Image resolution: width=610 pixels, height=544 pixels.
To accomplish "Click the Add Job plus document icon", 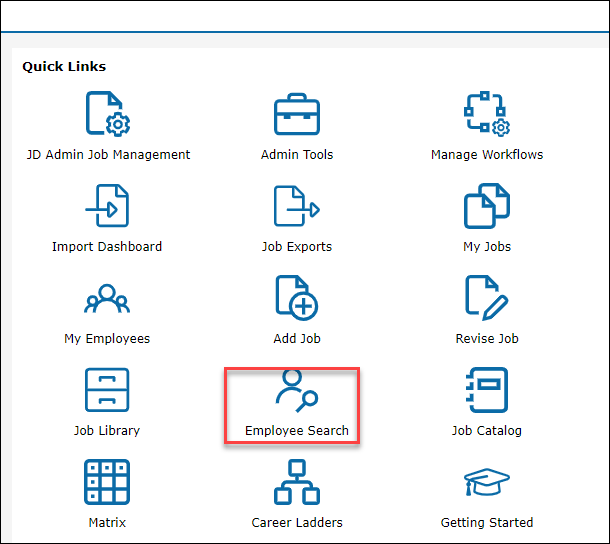I will tap(297, 297).
